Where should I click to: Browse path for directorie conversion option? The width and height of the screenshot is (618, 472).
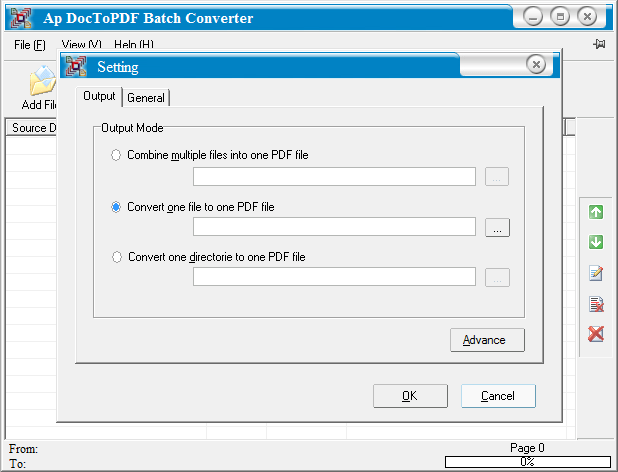coord(497,278)
